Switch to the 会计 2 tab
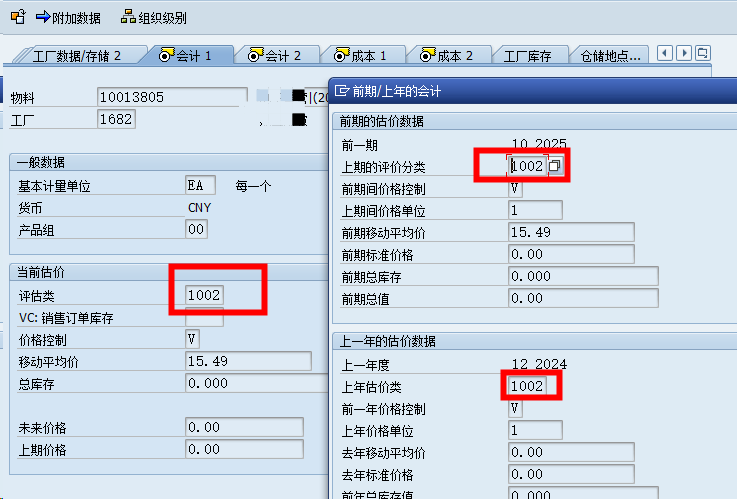737x499 pixels. pyautogui.click(x=275, y=56)
